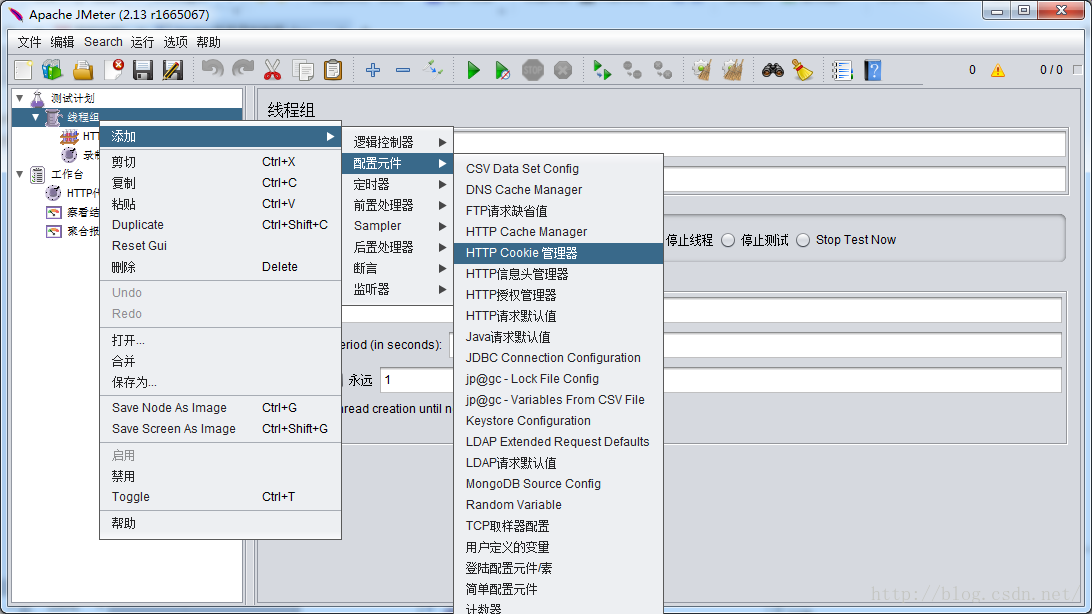Viewport: 1092px width, 614px height.
Task: Click the Clear All double broom icon
Action: [x=733, y=70]
